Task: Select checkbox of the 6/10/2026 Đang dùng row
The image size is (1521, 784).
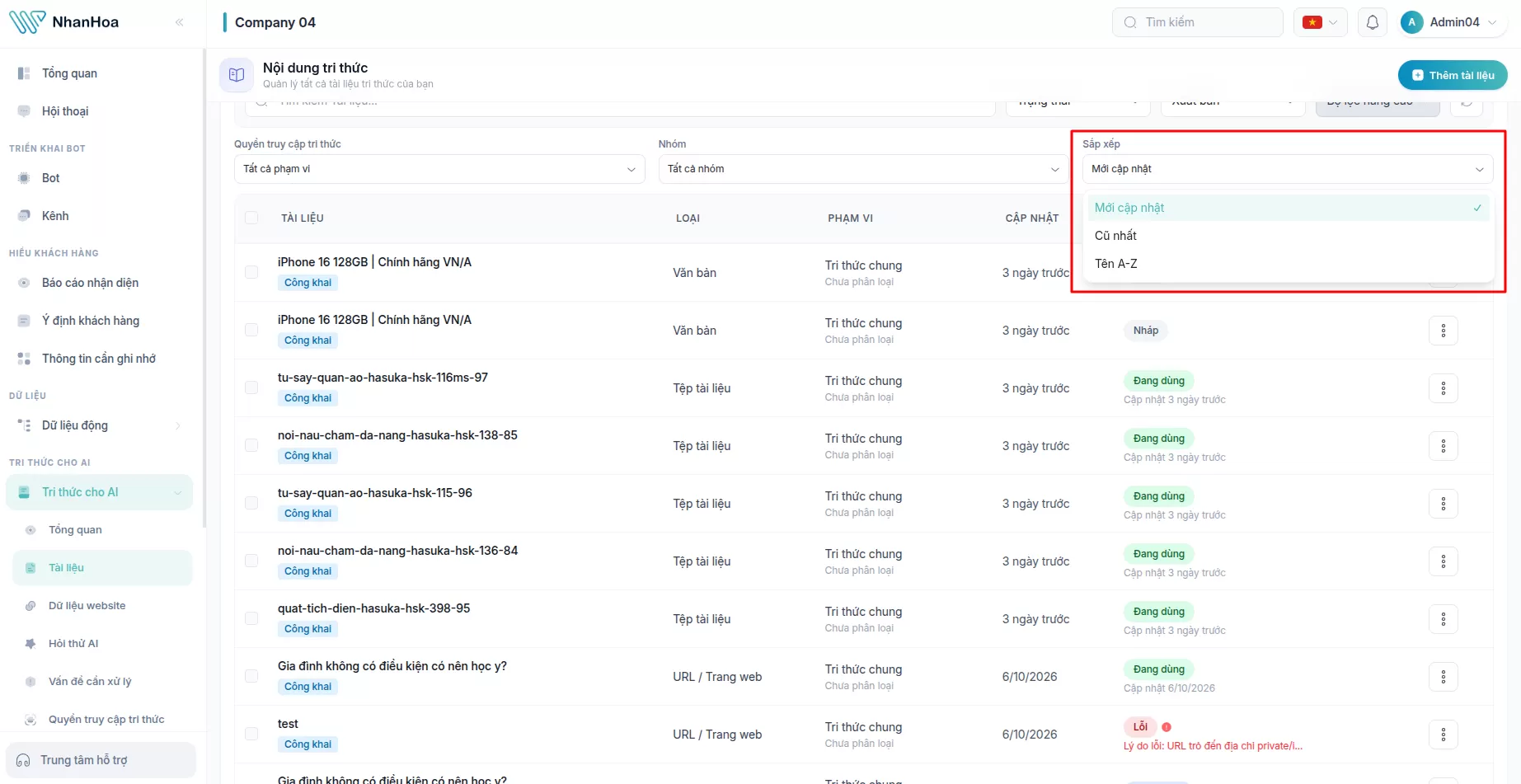Action: coord(251,676)
